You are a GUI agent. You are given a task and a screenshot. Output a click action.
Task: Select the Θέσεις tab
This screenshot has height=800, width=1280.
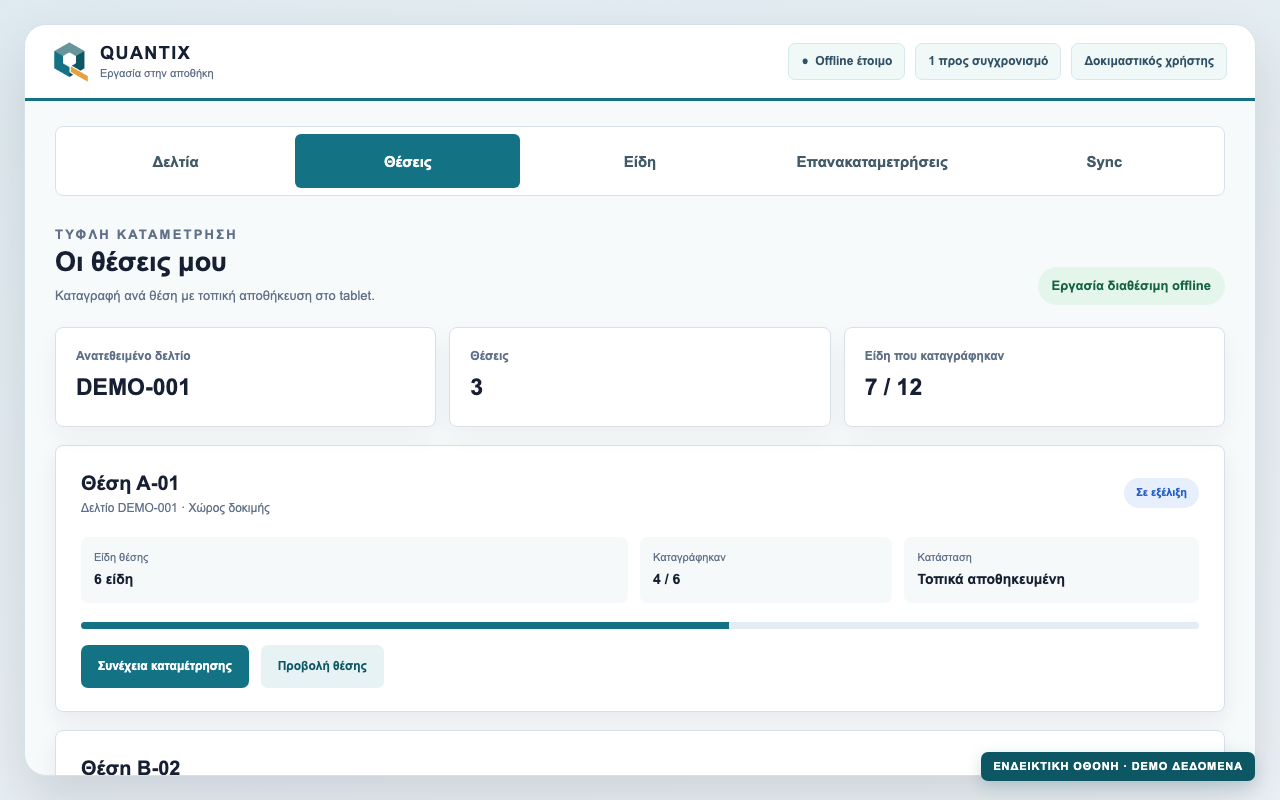click(x=407, y=161)
